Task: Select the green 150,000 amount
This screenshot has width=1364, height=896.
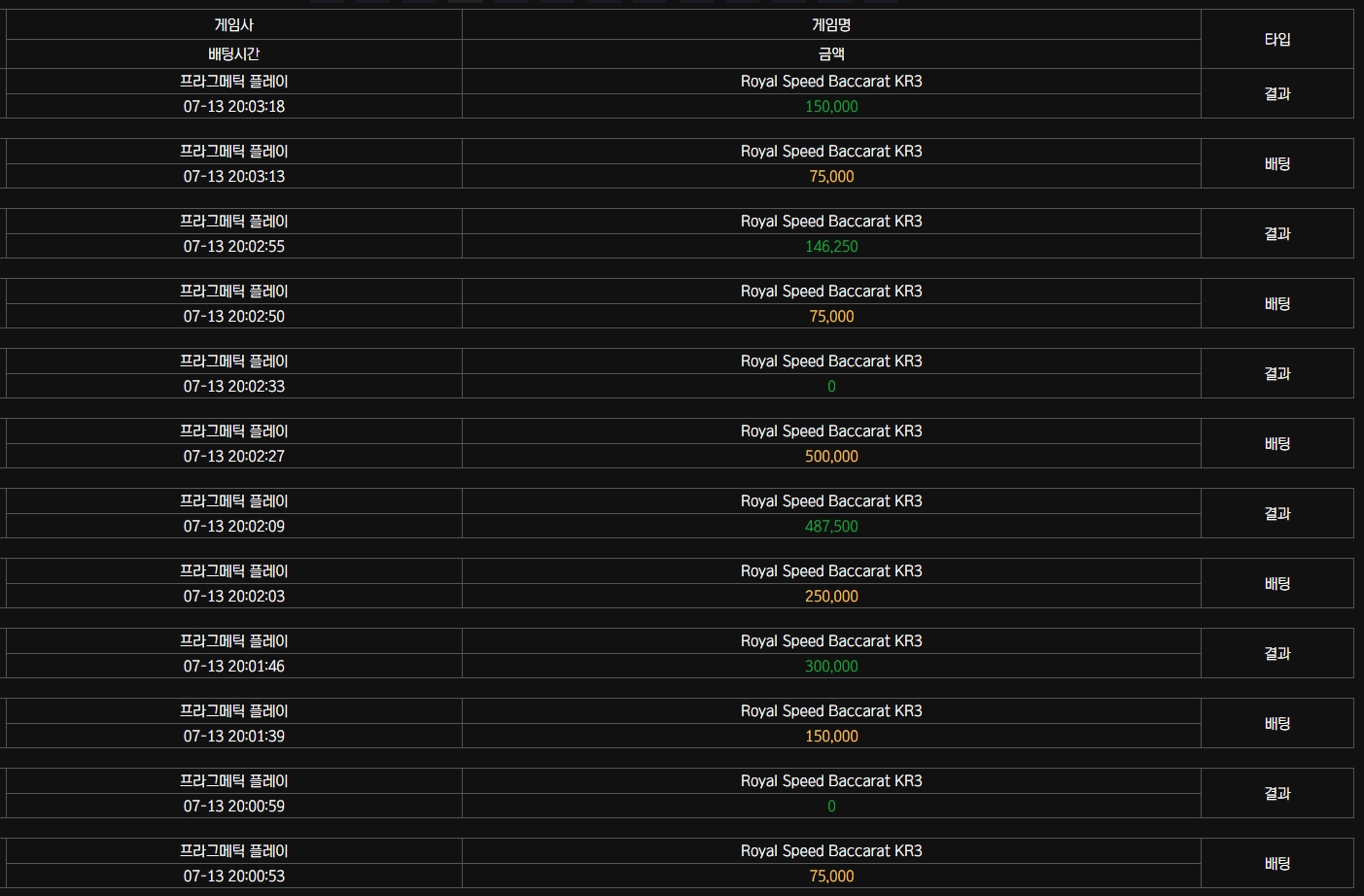Action: [831, 107]
